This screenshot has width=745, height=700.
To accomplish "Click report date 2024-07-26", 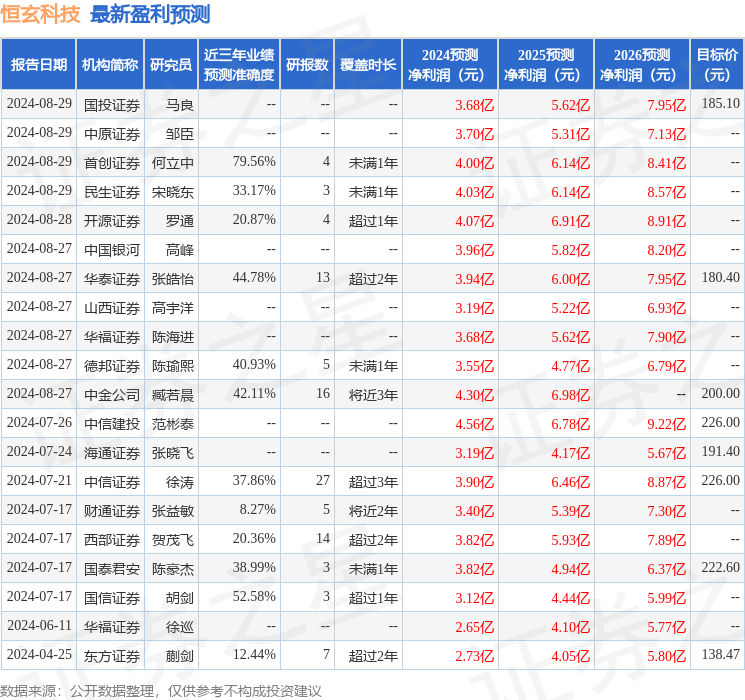I will pyautogui.click(x=39, y=422).
